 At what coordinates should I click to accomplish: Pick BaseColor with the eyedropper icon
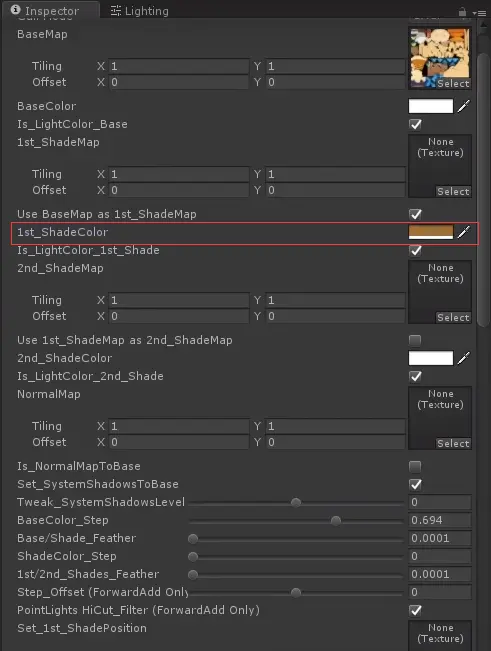tap(464, 106)
